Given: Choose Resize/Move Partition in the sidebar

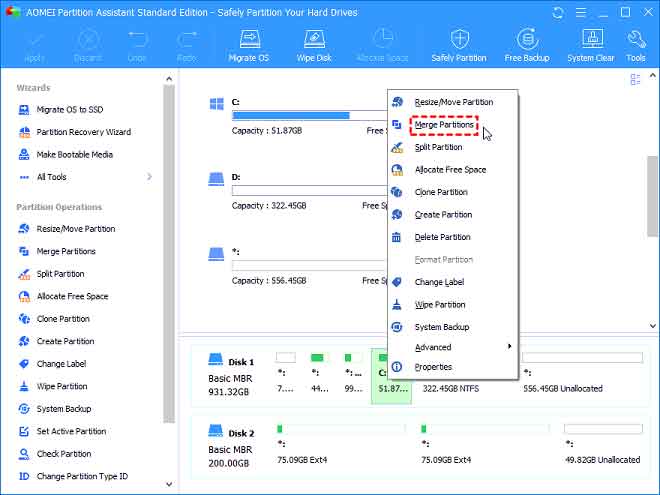Looking at the screenshot, I should 67,229.
